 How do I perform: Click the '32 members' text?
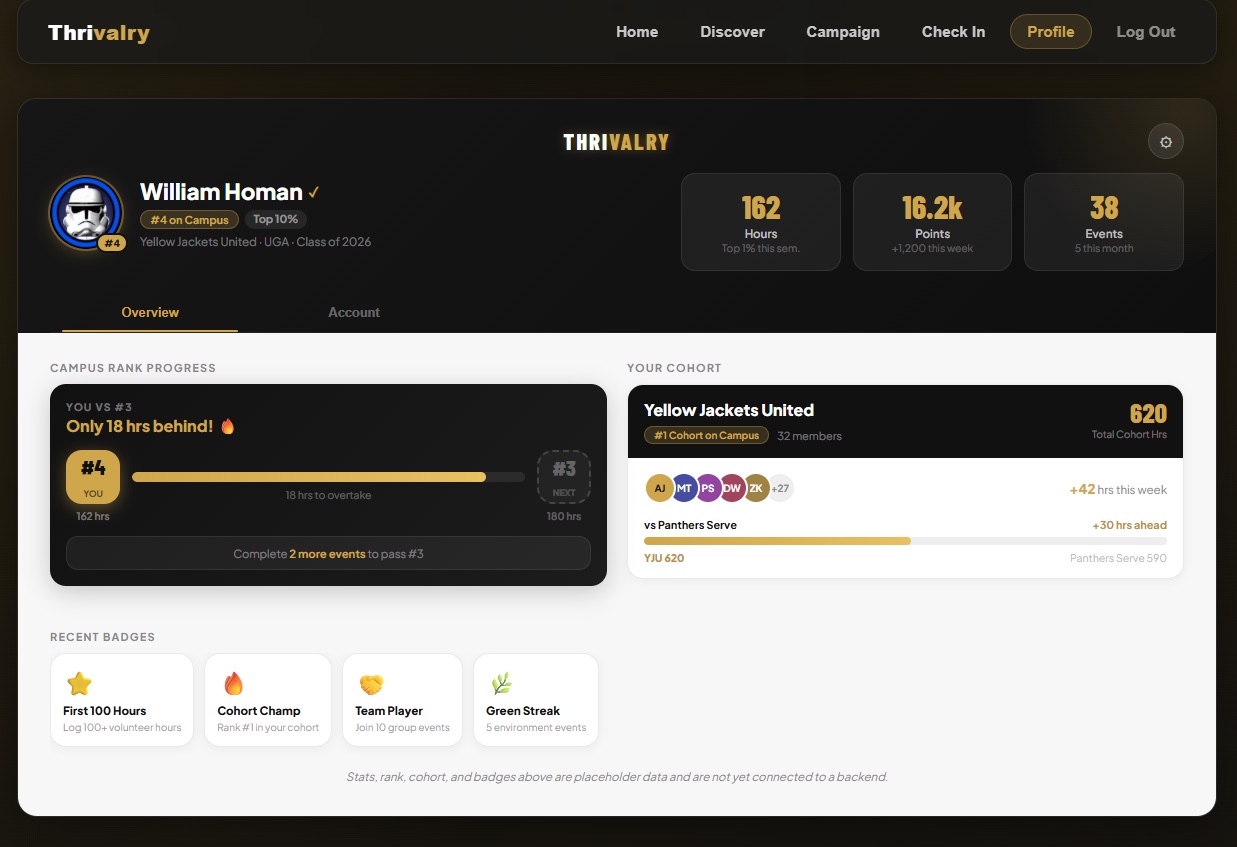tap(809, 436)
